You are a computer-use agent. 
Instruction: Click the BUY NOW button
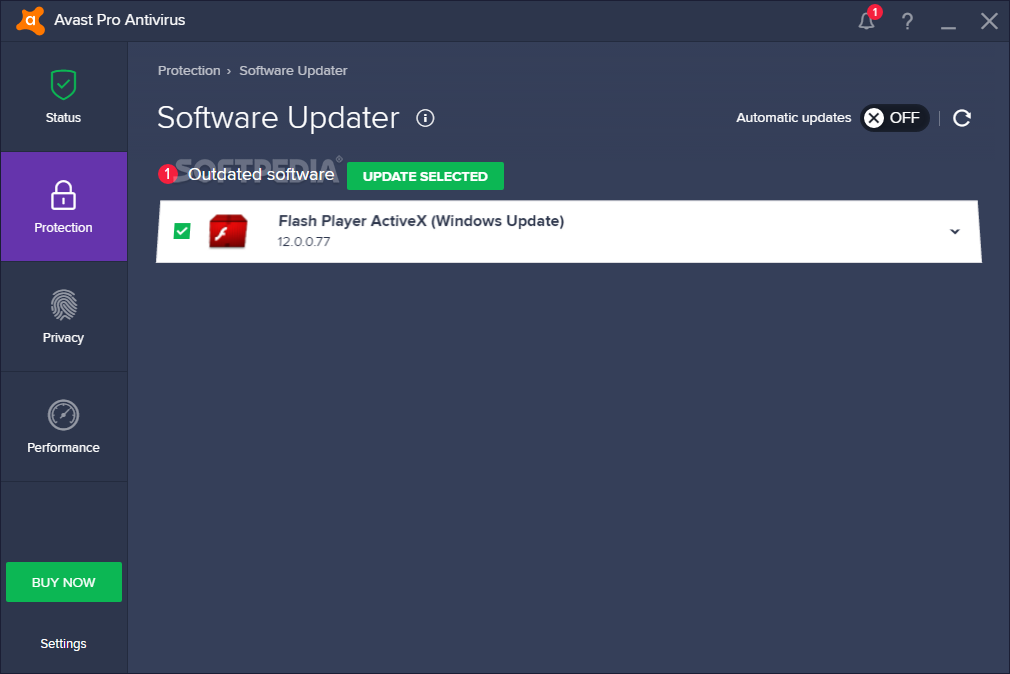point(64,582)
